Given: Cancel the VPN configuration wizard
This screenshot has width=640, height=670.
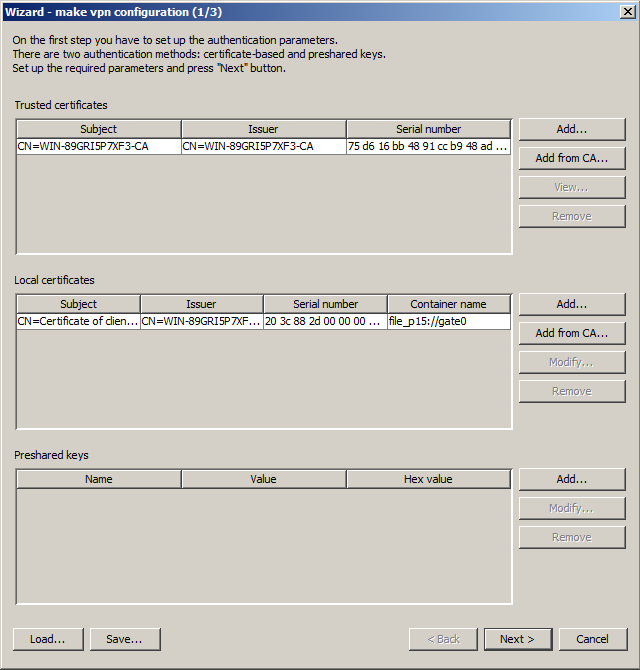Looking at the screenshot, I should click(593, 639).
